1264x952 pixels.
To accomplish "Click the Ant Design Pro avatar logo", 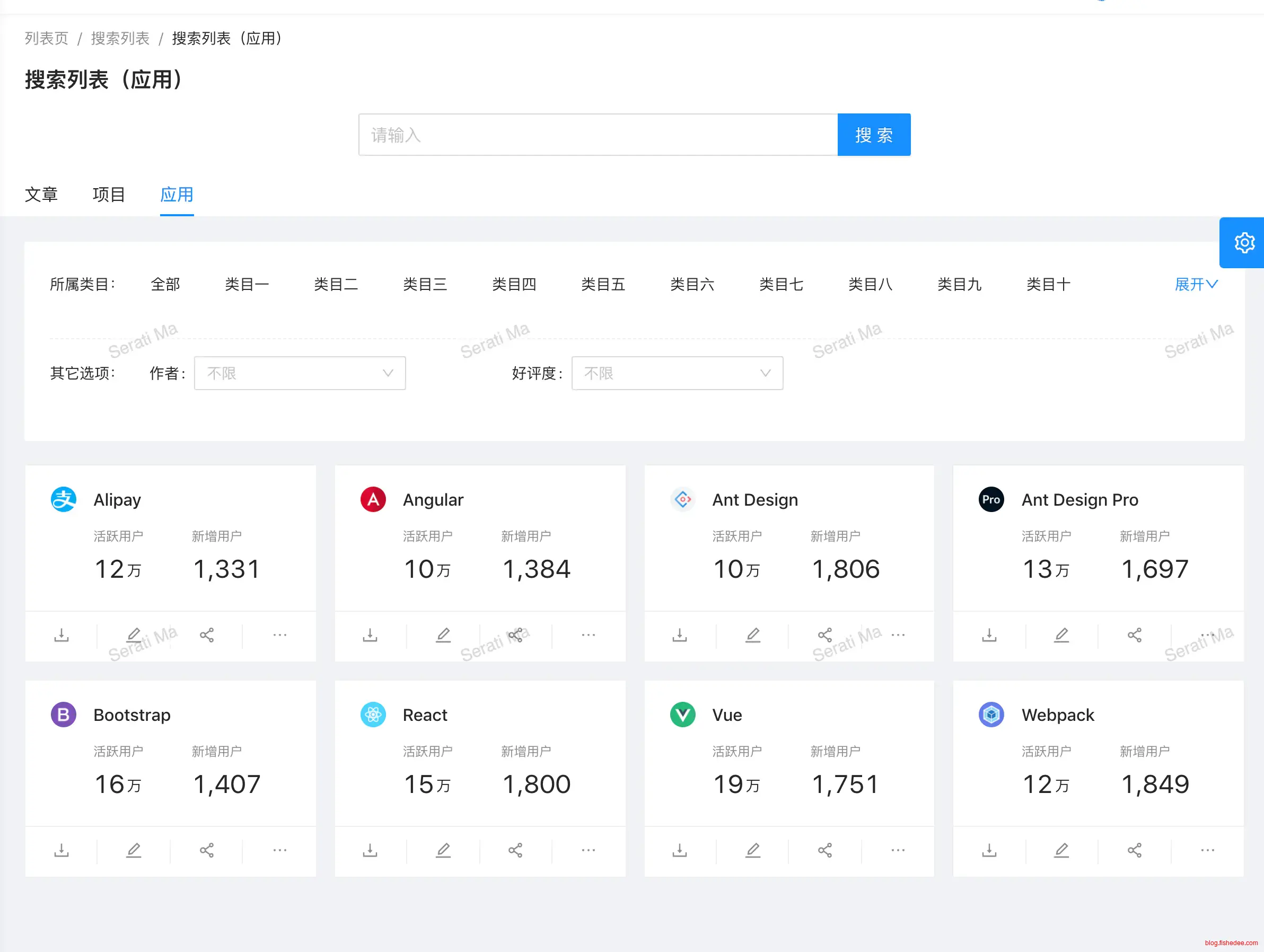I will coord(991,499).
